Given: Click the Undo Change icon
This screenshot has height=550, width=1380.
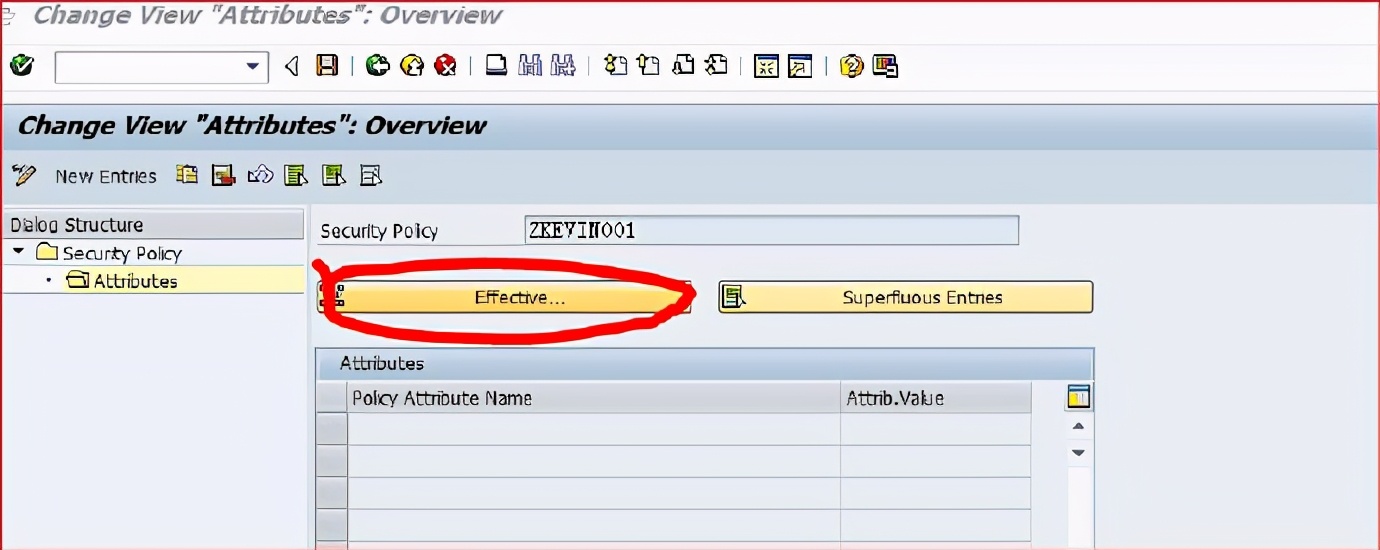Looking at the screenshot, I should 260,176.
